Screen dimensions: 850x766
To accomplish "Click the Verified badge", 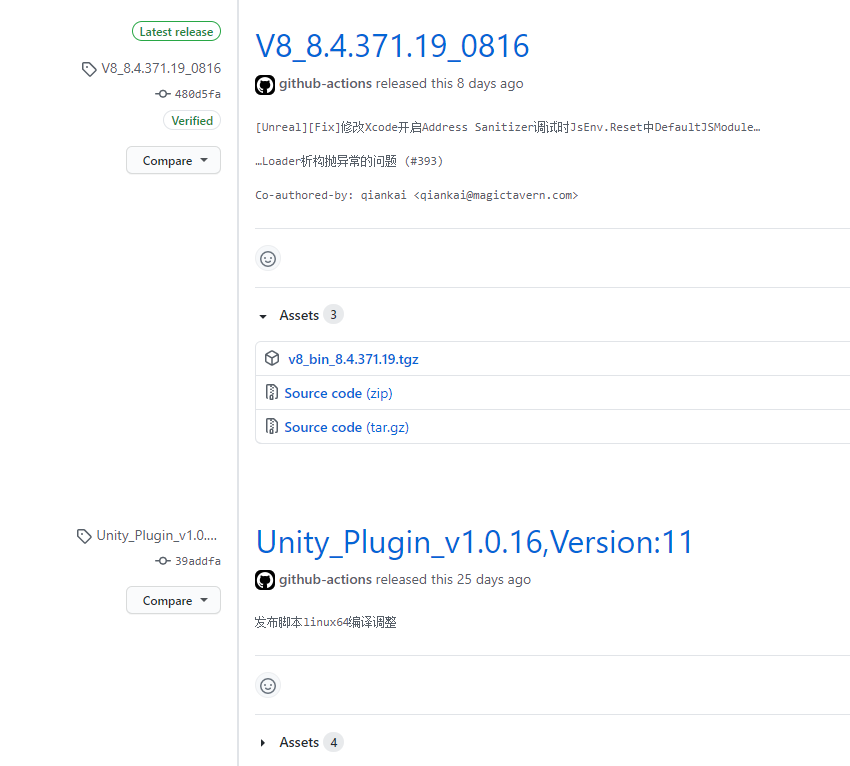I will [192, 120].
